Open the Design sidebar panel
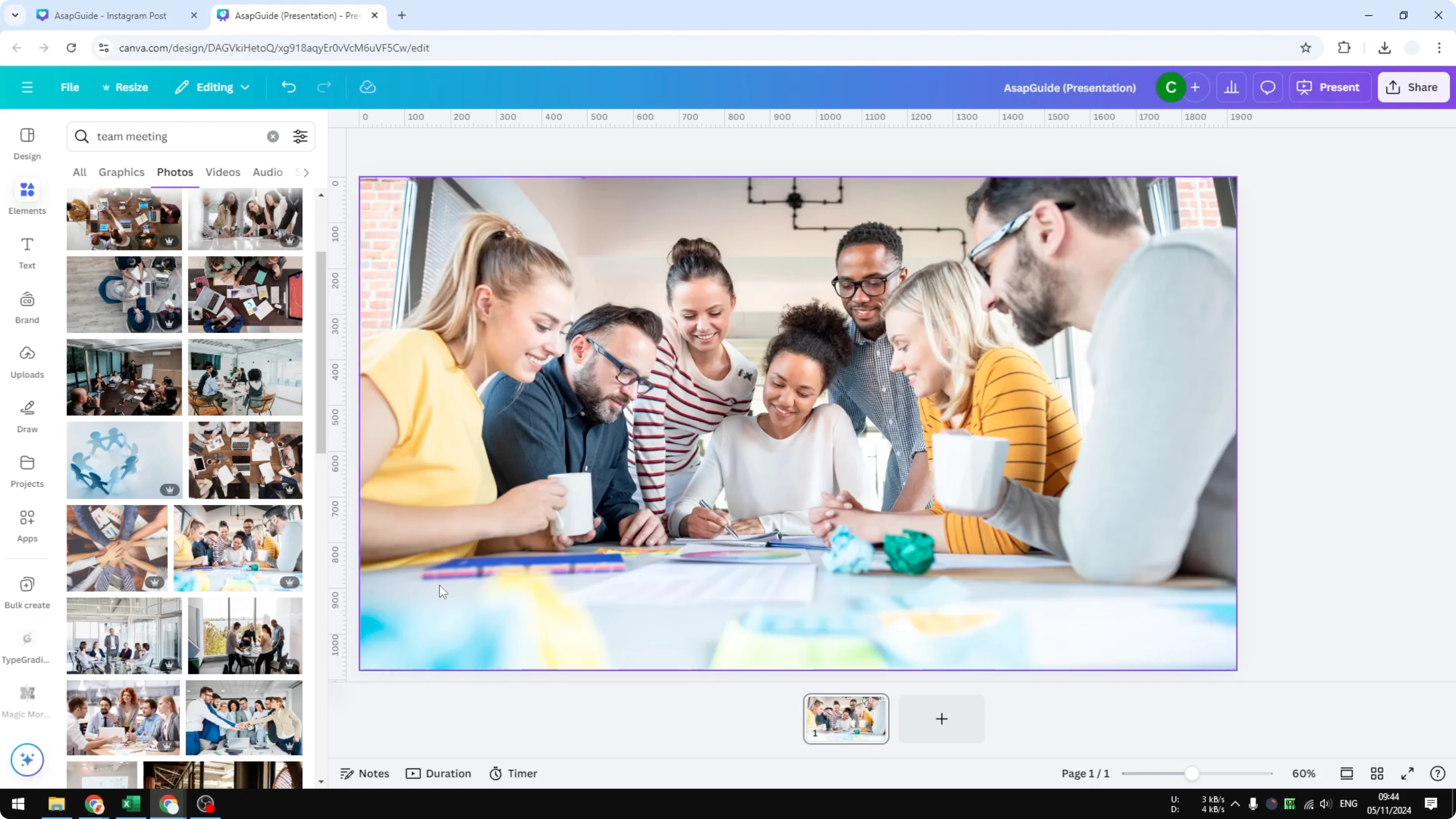Viewport: 1456px width, 819px height. coord(27,144)
